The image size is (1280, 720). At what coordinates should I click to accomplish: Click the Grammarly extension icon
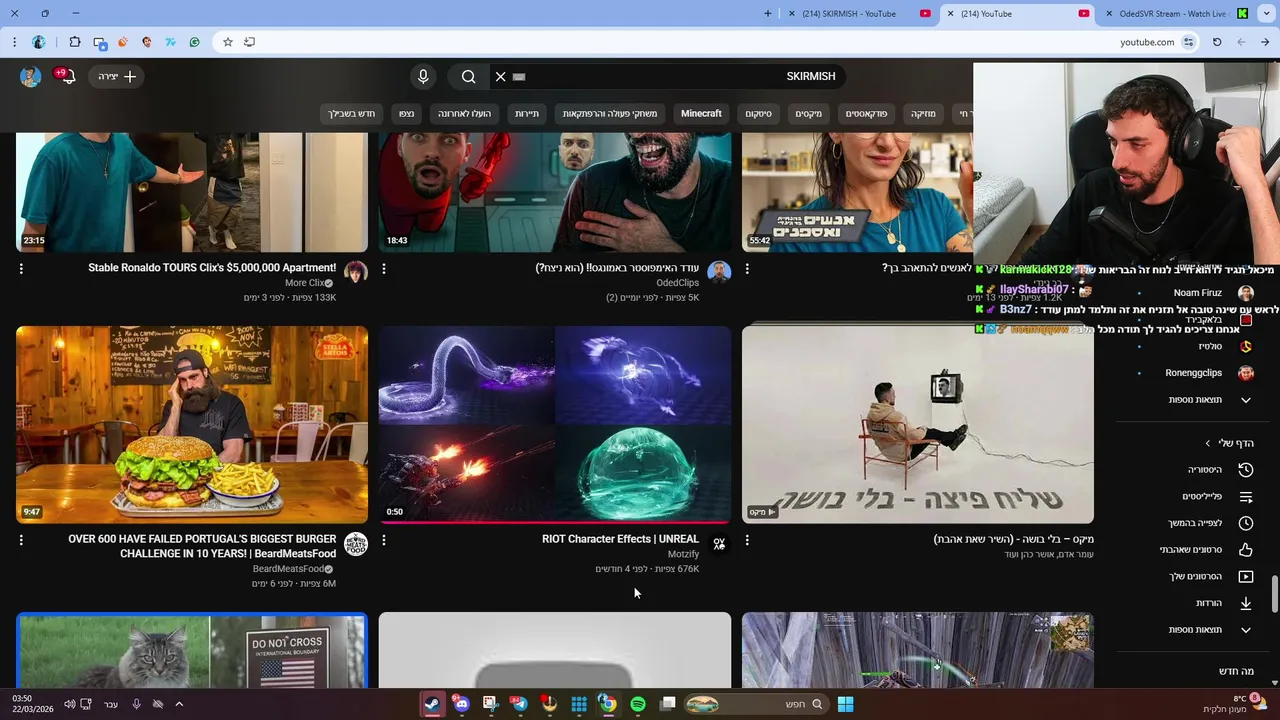(195, 42)
